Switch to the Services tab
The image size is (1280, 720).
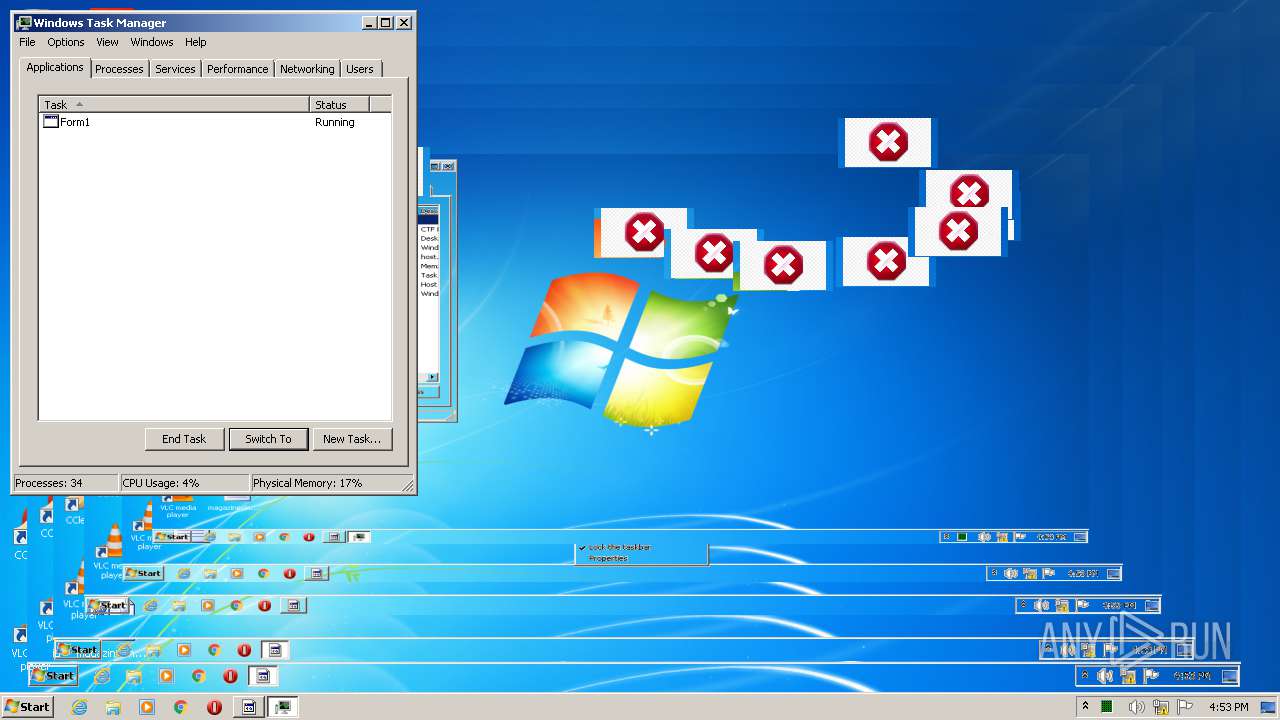[175, 69]
